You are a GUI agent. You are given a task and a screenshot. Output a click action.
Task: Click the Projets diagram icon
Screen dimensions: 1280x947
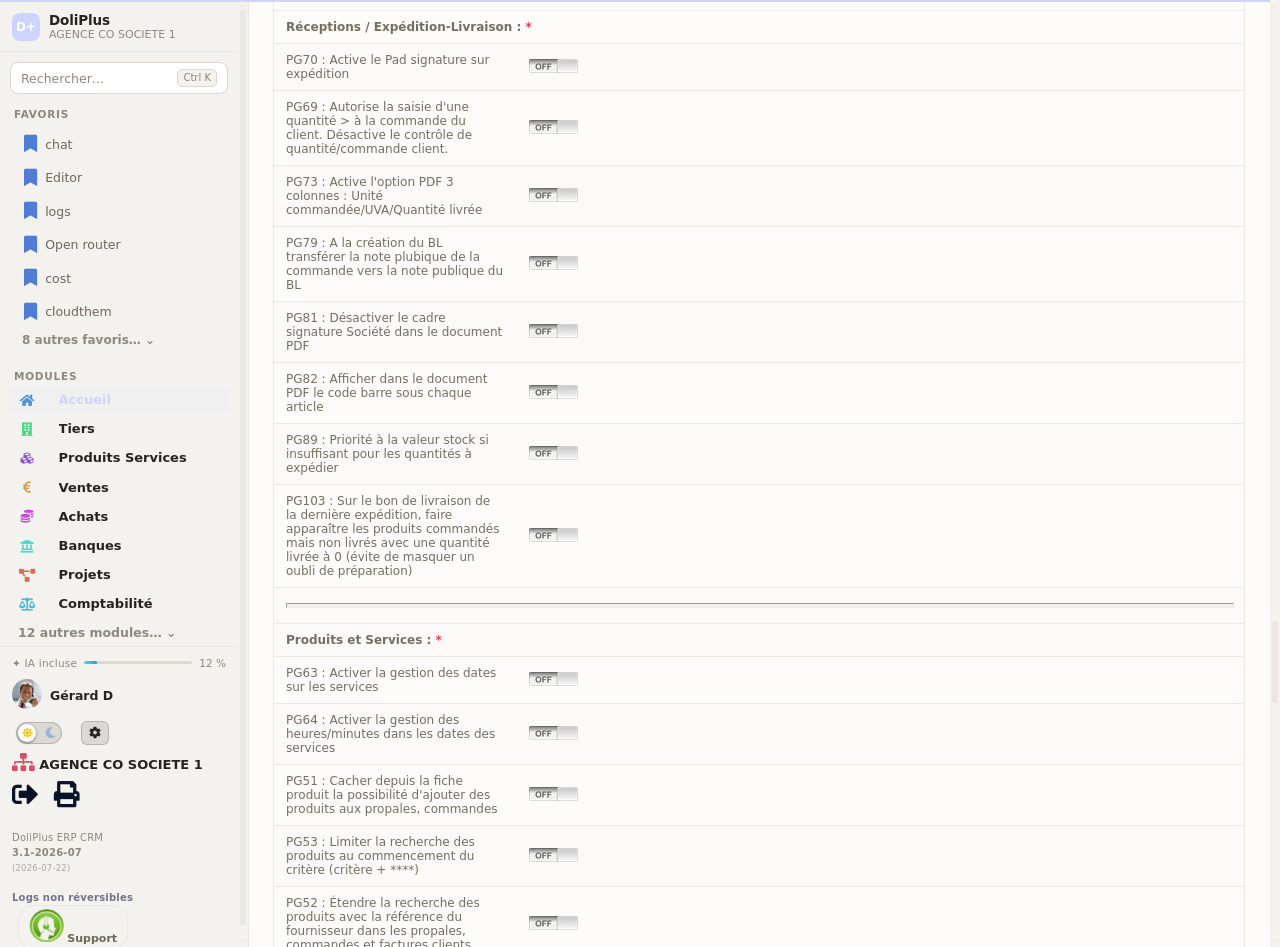pos(27,575)
